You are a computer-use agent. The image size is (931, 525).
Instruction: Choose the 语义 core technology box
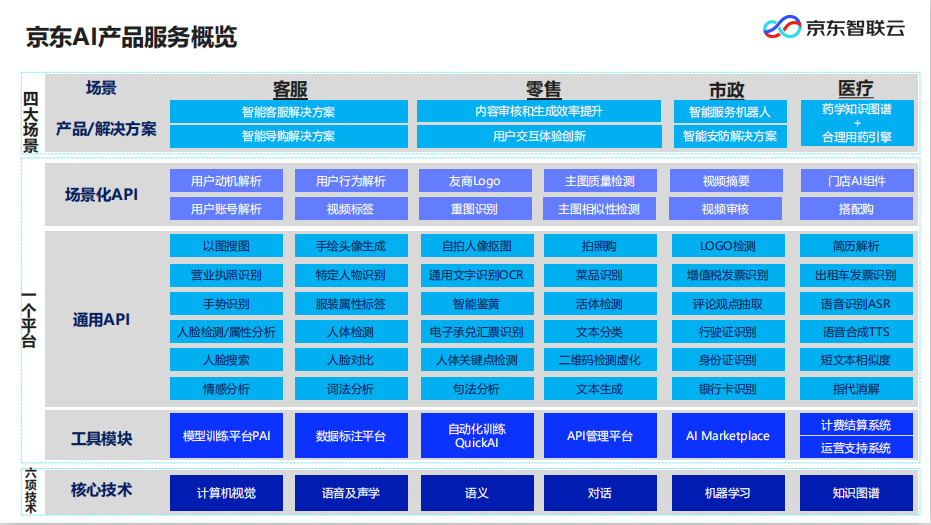[477, 492]
